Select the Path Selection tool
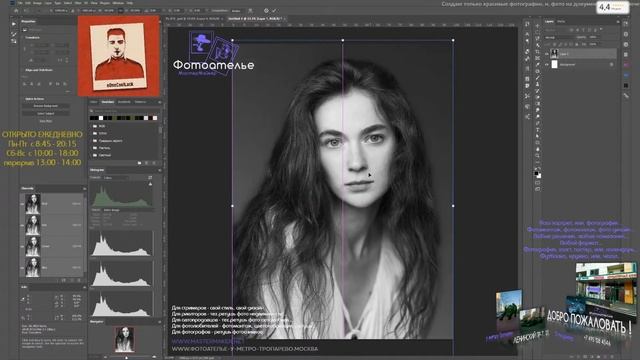This screenshot has width=640, height=360. pos(538,136)
